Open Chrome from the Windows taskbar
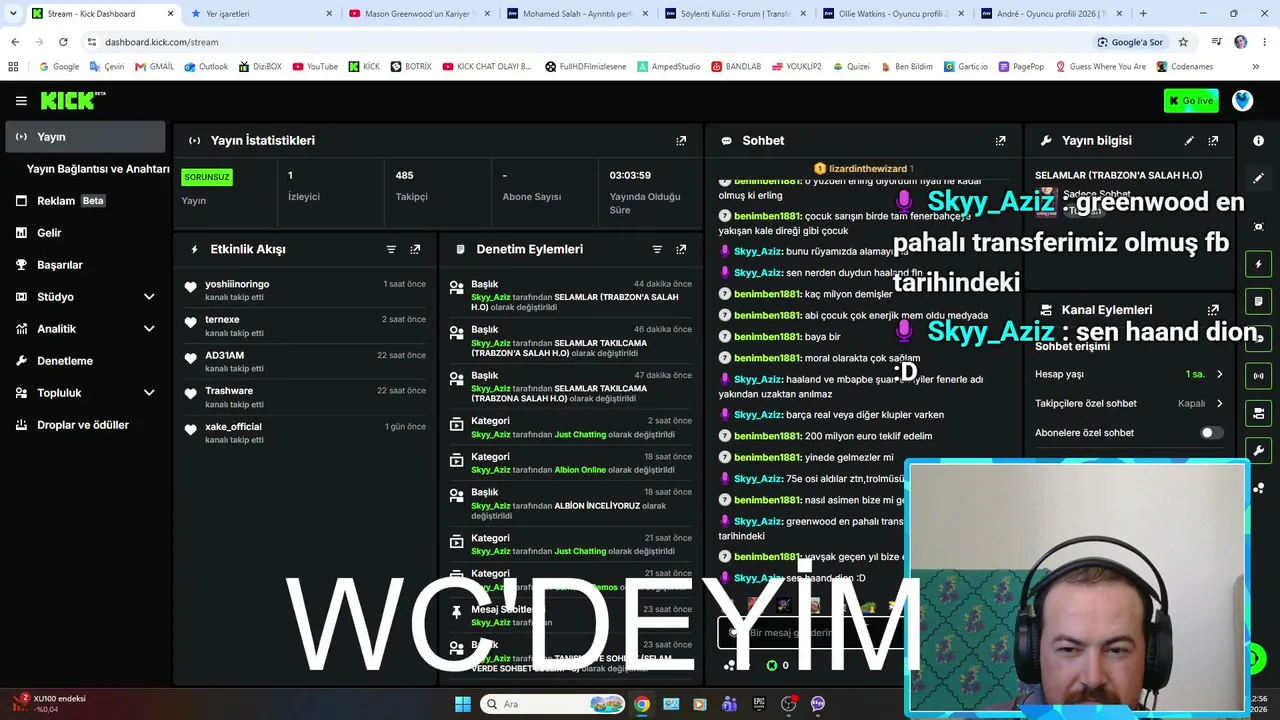This screenshot has width=1280, height=720. (642, 704)
